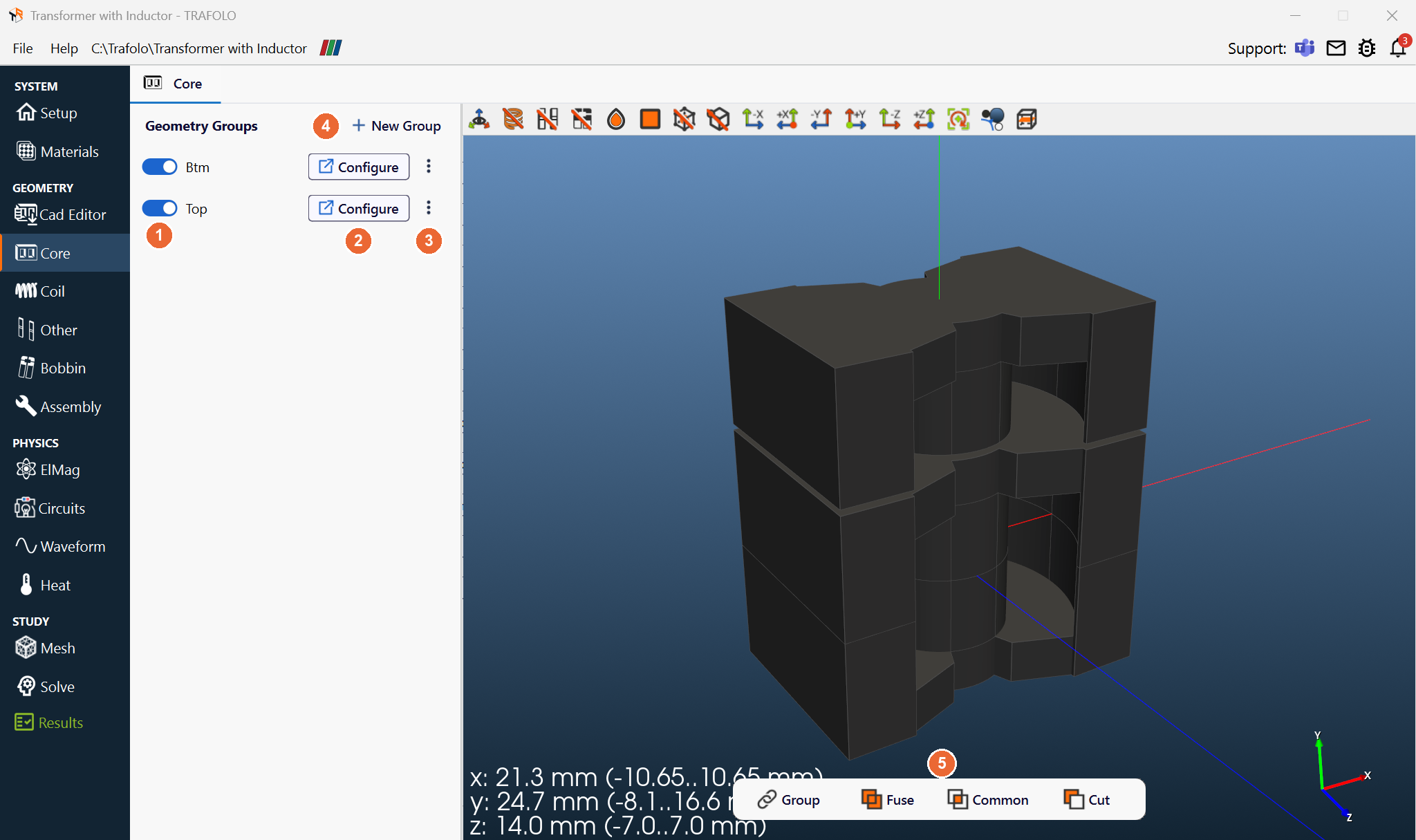
Task: Open notifications bell
Action: (x=1398, y=48)
